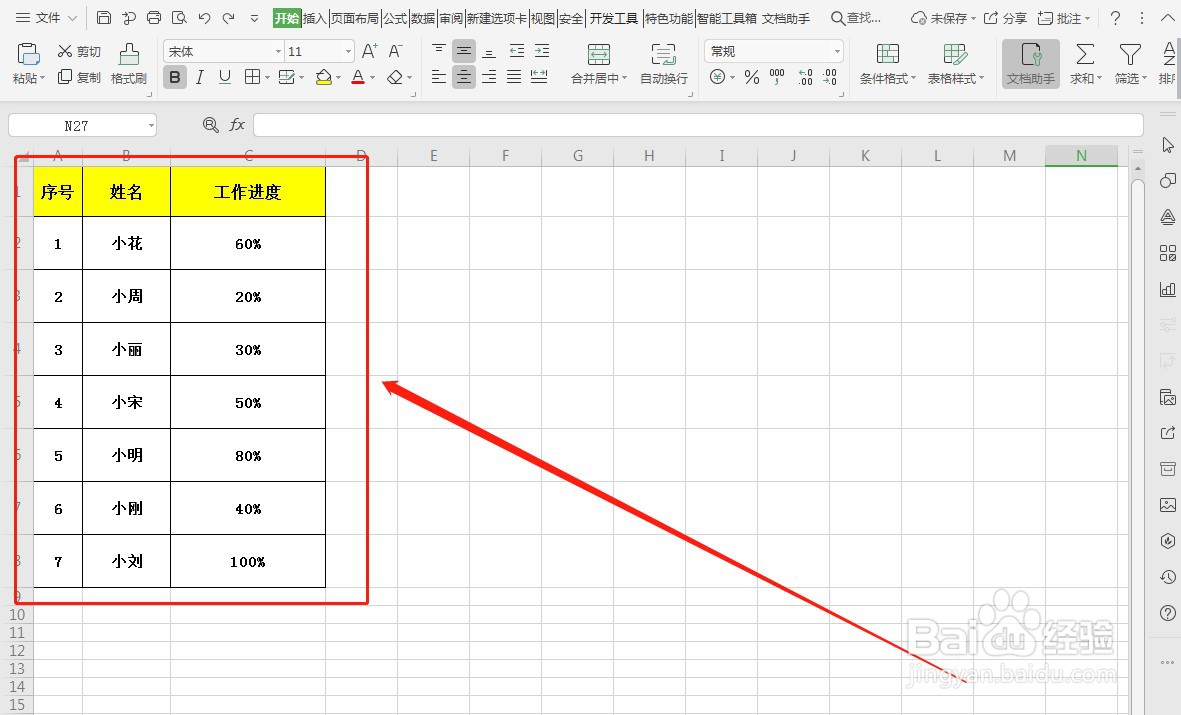The image size is (1181, 715).
Task: Click in the formula bar input
Action: pyautogui.click(x=698, y=125)
